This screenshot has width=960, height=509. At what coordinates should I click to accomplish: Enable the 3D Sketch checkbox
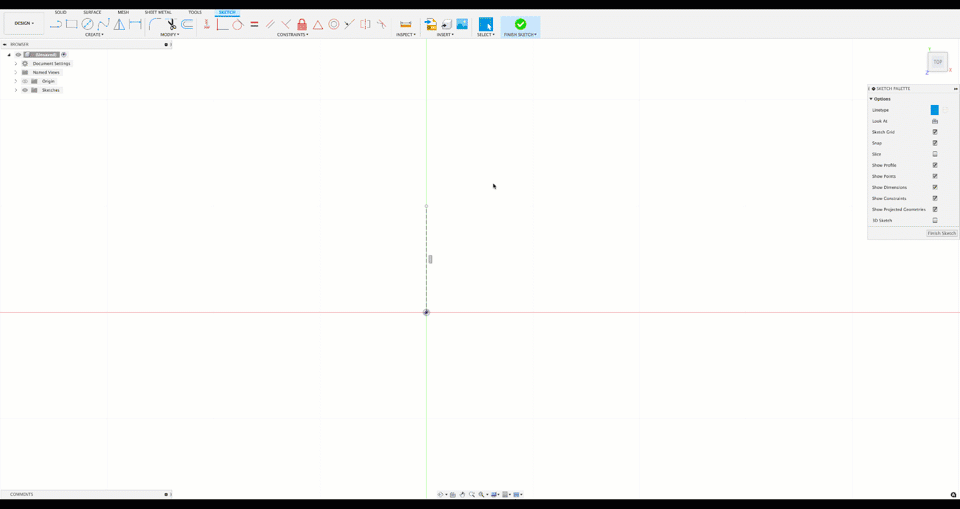pos(935,221)
